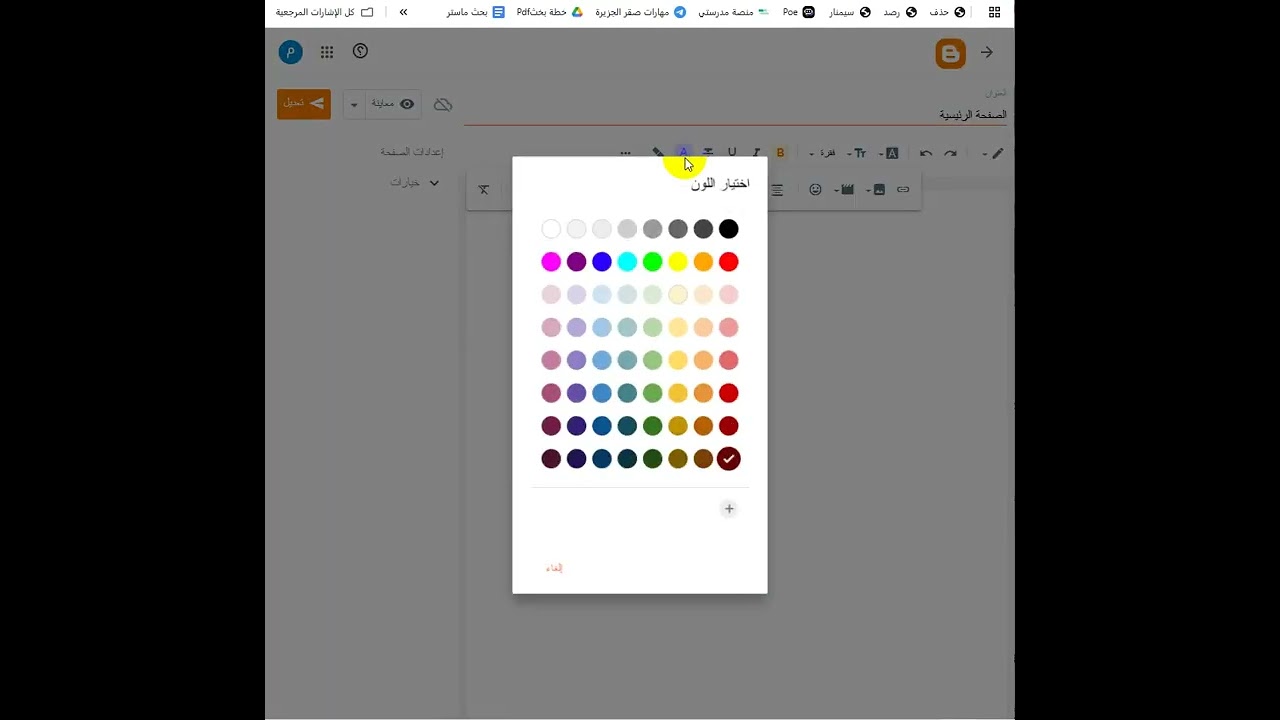Show hidden bookmarks with the » chevron

[403, 12]
